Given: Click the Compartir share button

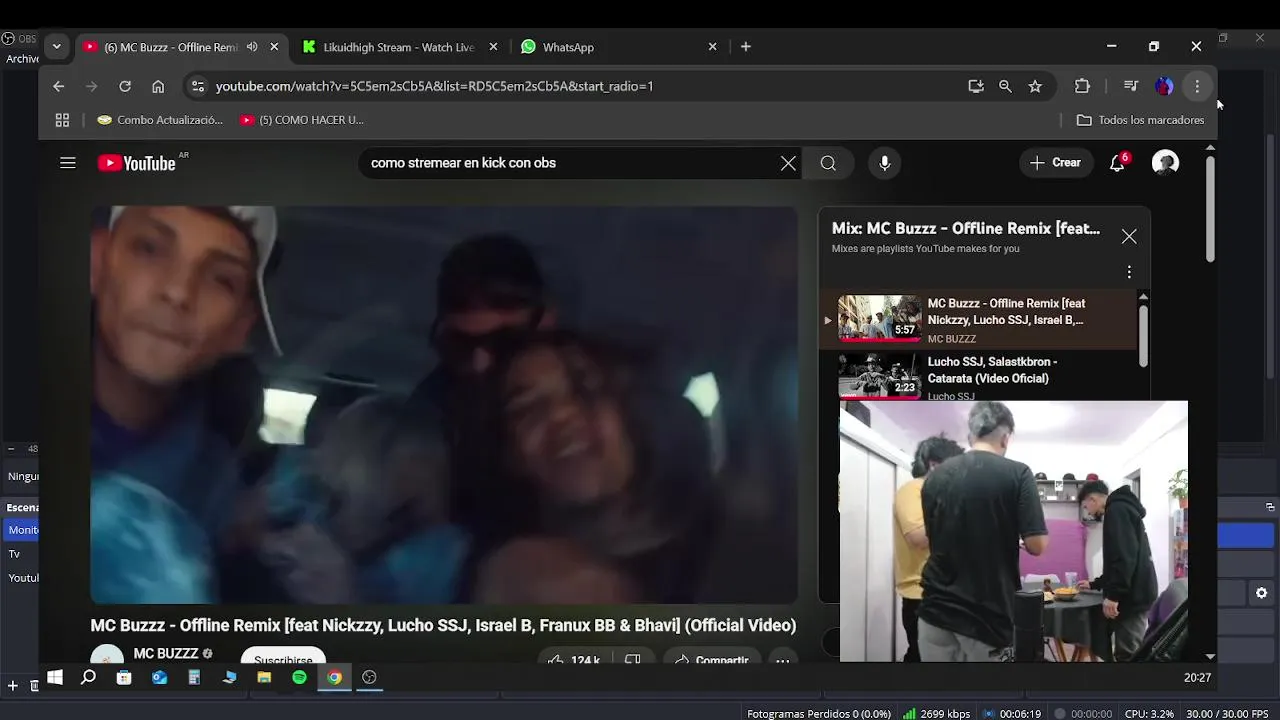Looking at the screenshot, I should point(712,660).
